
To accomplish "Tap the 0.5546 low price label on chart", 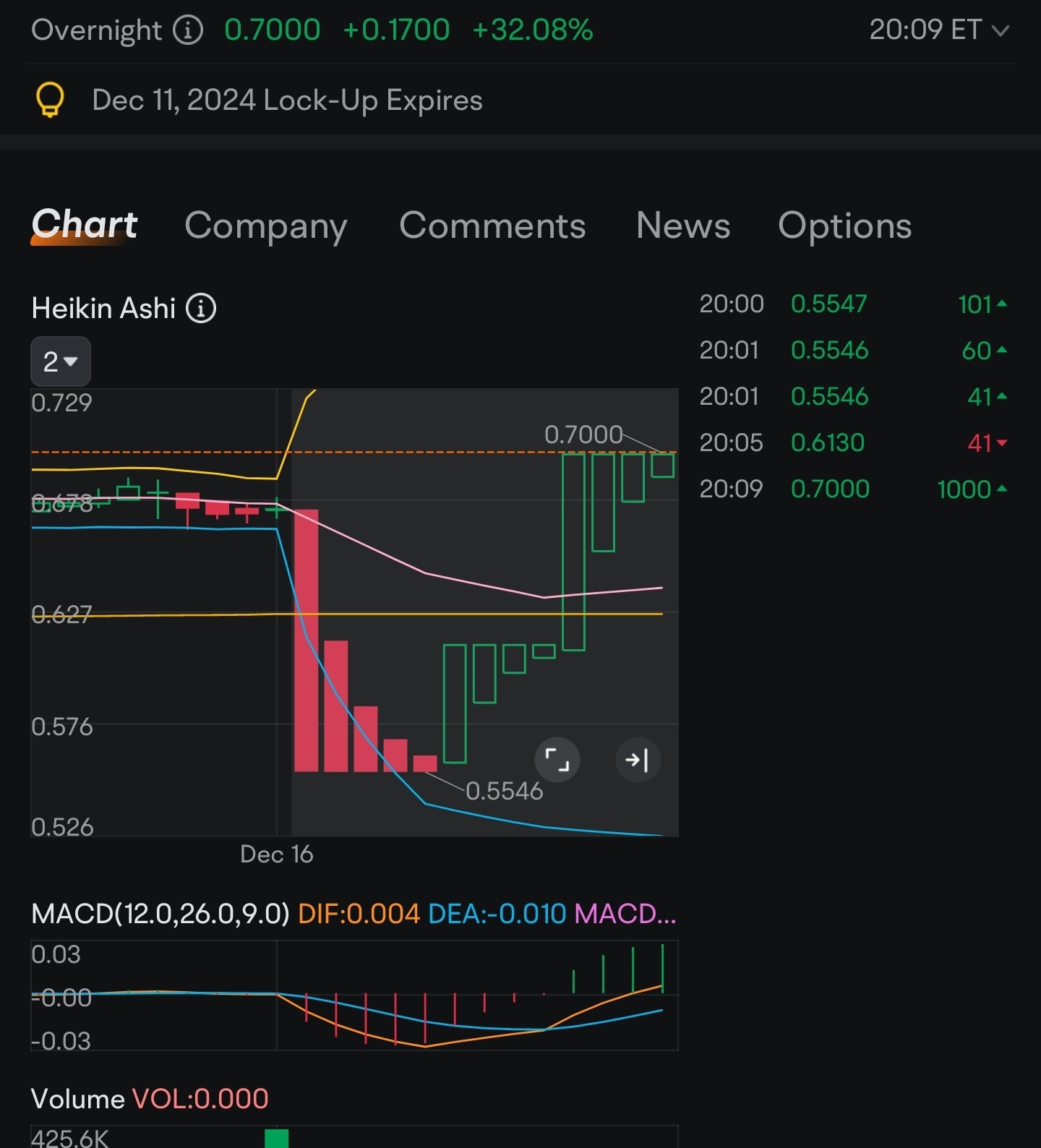I will tap(504, 791).
